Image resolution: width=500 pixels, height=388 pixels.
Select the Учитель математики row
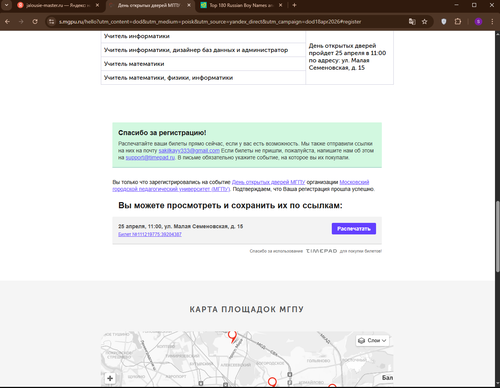point(203,64)
